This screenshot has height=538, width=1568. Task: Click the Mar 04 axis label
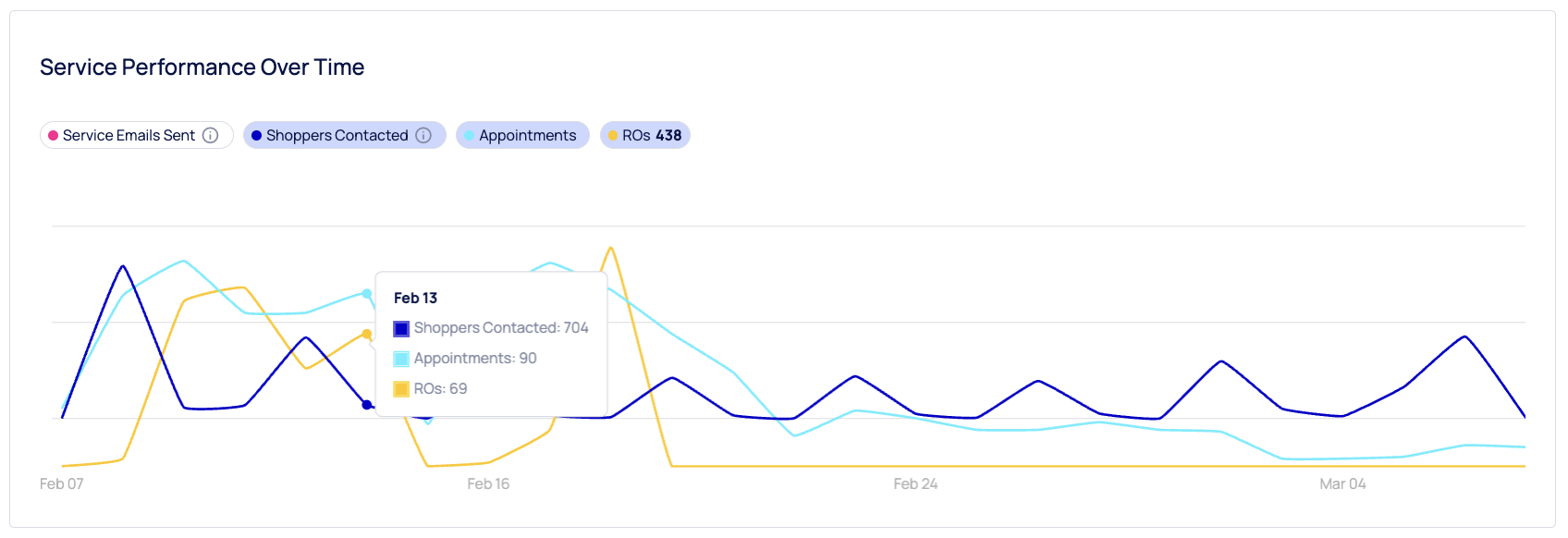[1342, 484]
